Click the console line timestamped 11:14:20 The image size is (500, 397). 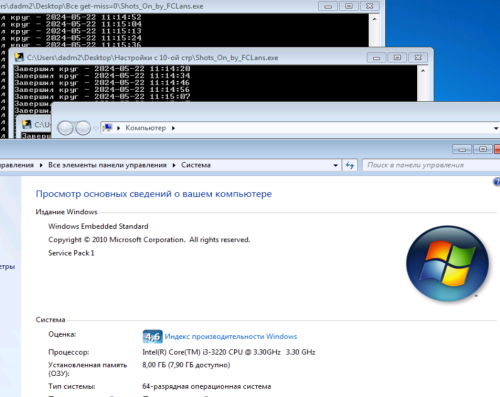coord(102,69)
